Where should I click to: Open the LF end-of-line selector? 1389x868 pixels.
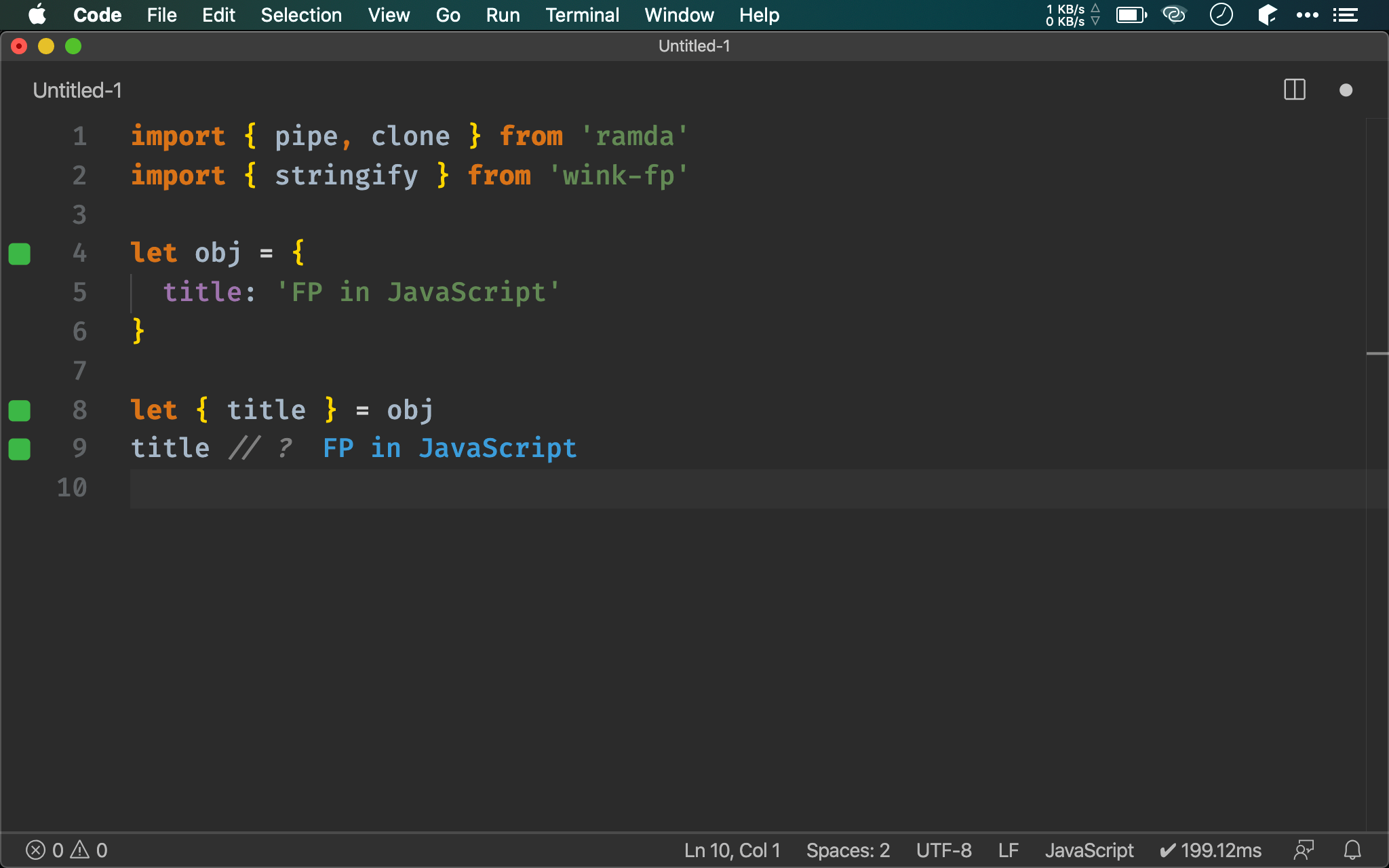pos(1008,850)
